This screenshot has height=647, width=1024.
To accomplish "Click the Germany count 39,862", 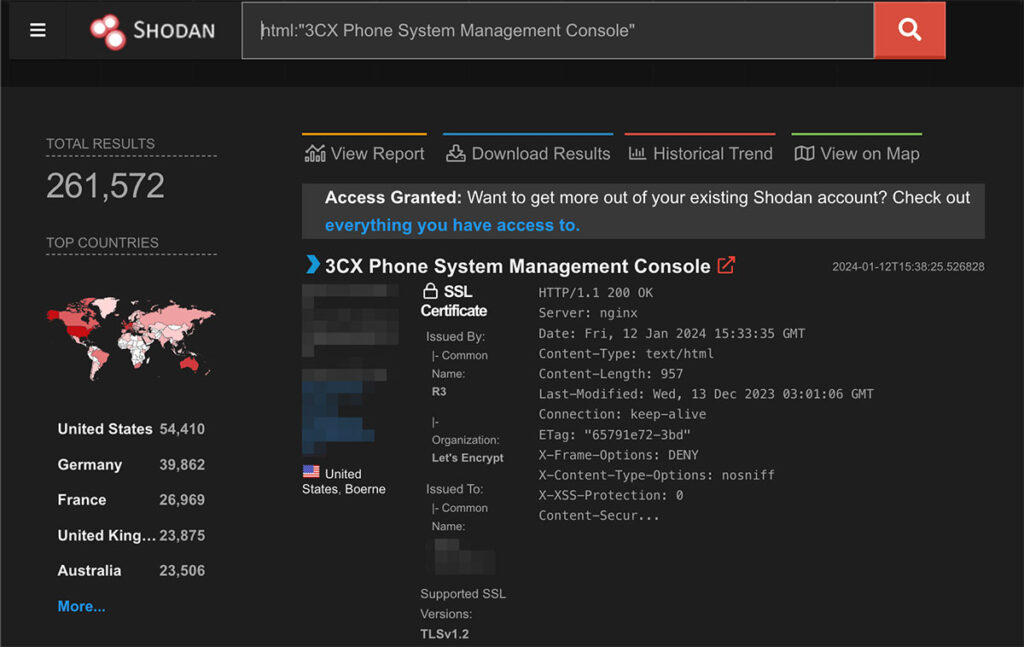I will point(182,465).
